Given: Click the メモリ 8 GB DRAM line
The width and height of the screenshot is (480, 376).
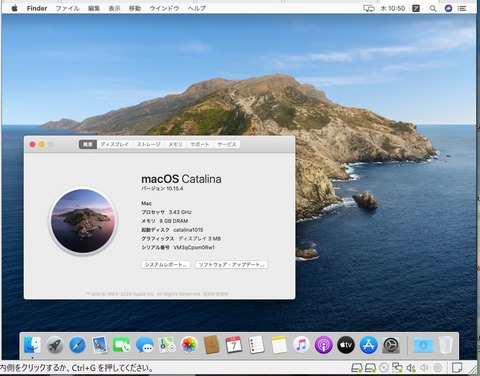Looking at the screenshot, I should 165,221.
